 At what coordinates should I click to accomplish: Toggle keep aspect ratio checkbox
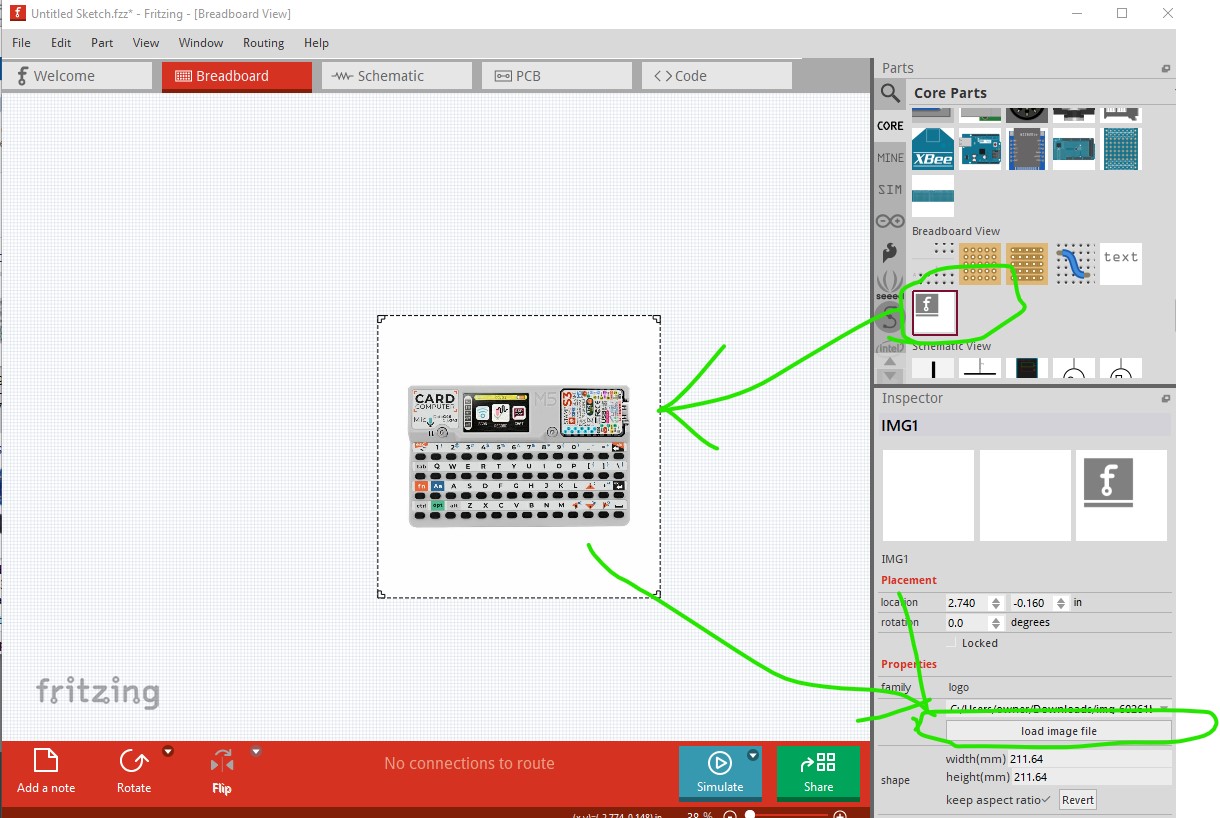pos(1045,800)
